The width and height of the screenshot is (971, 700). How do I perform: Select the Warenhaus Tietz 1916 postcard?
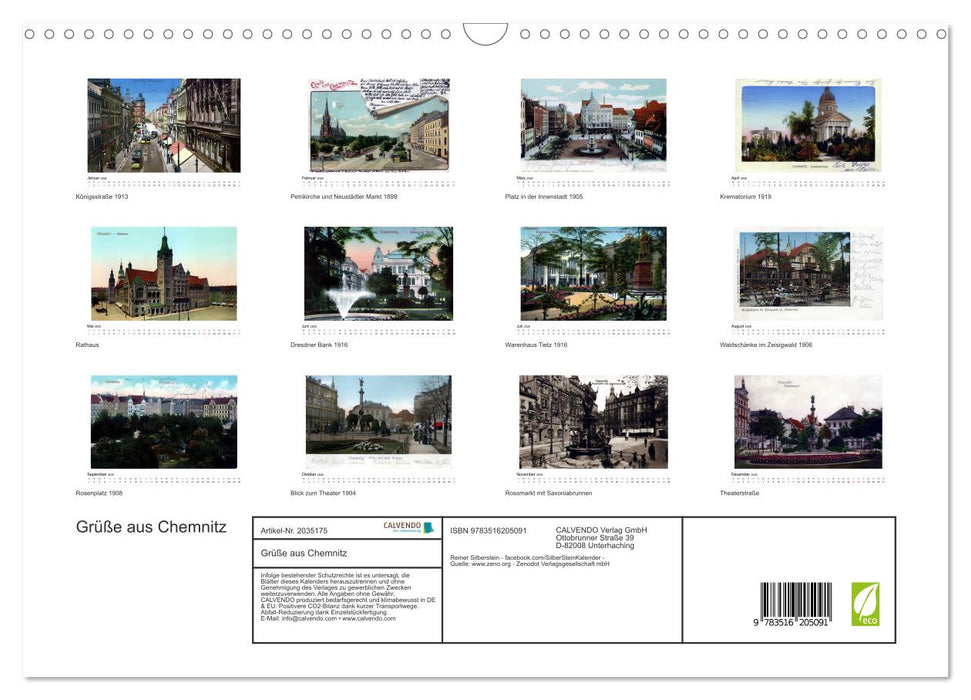595,272
